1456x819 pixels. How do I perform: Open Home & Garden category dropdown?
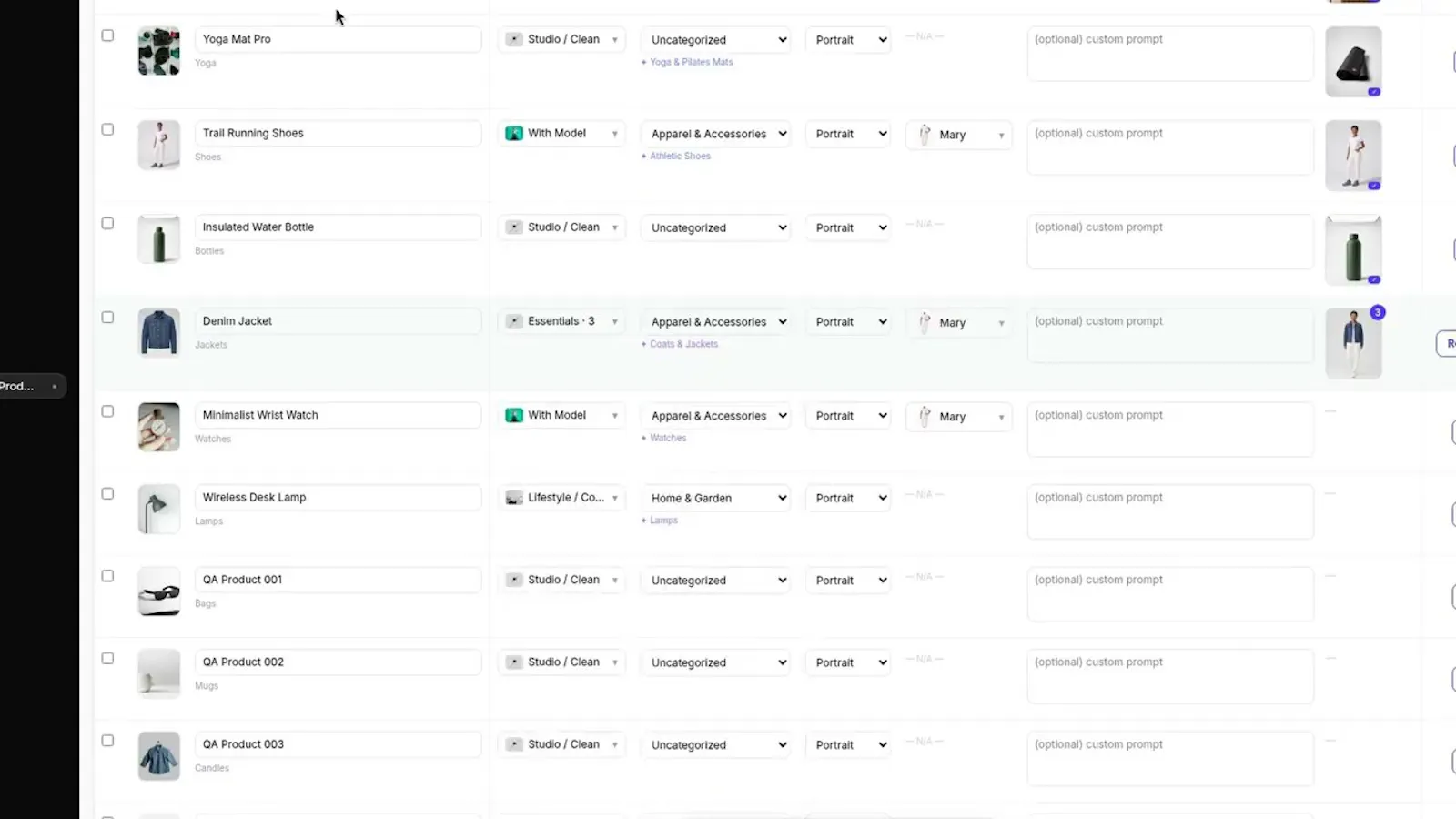(x=715, y=498)
